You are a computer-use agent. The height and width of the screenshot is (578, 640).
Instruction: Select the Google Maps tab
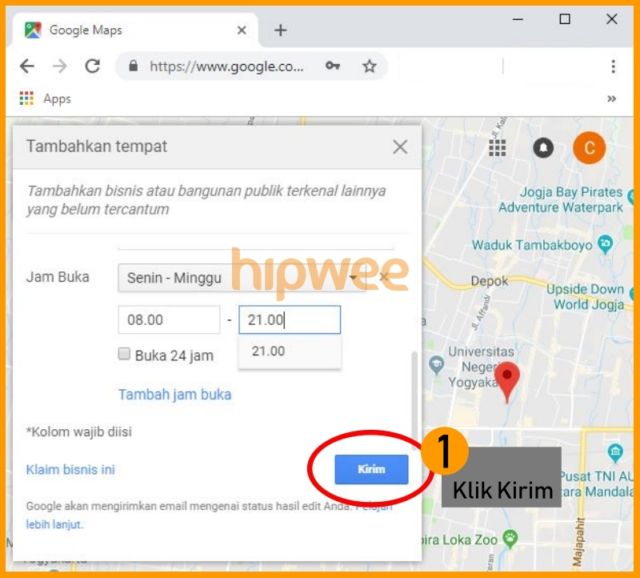(x=135, y=30)
